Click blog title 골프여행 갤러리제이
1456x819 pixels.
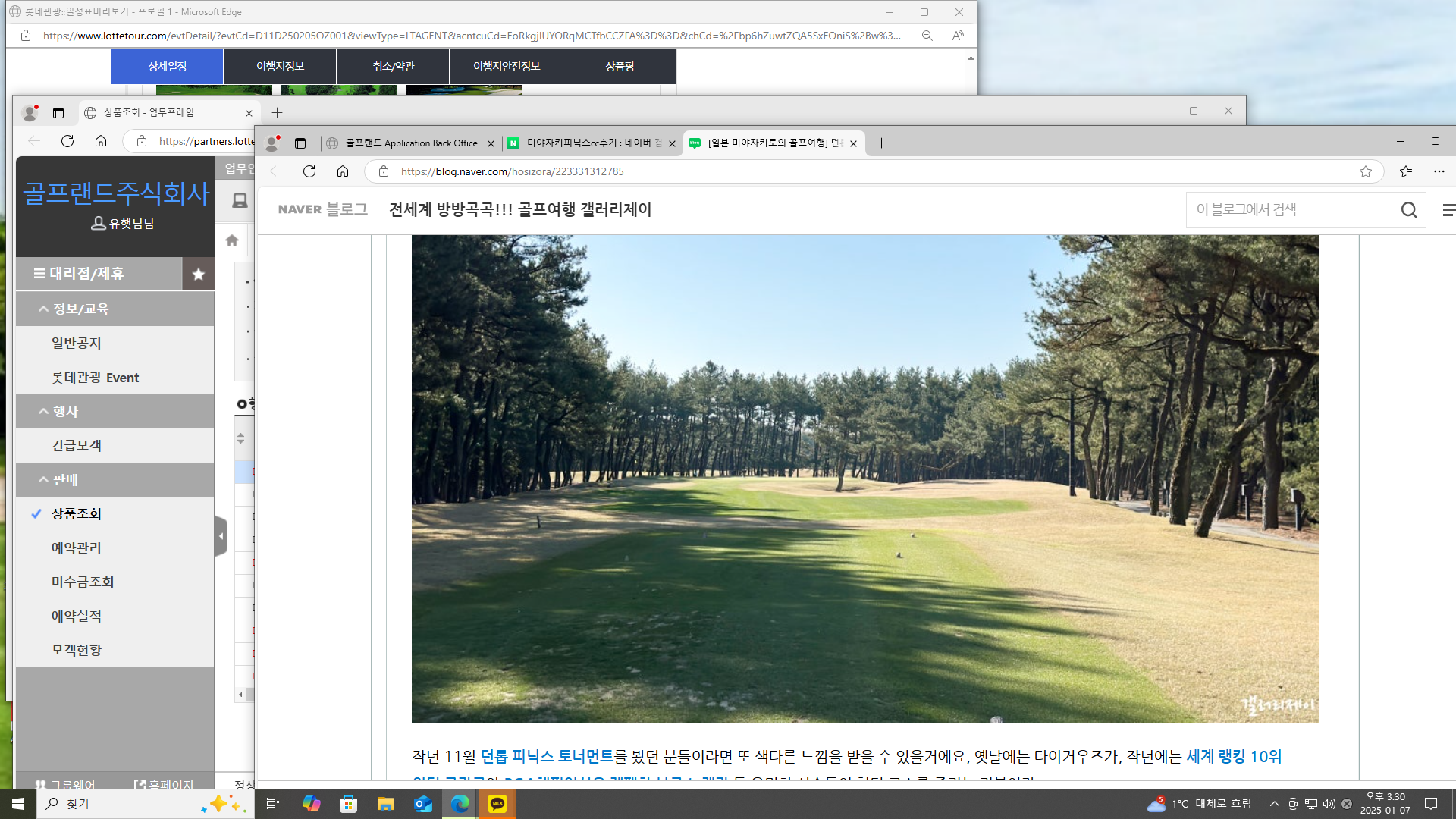coord(520,209)
